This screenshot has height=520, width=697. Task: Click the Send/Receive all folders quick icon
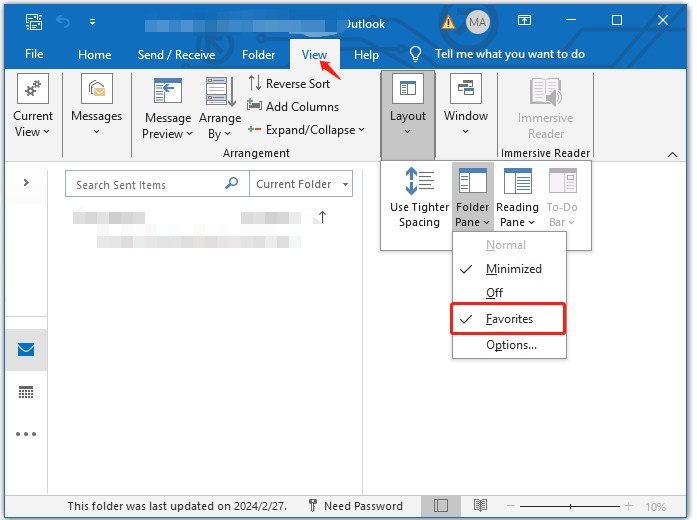coord(34,21)
